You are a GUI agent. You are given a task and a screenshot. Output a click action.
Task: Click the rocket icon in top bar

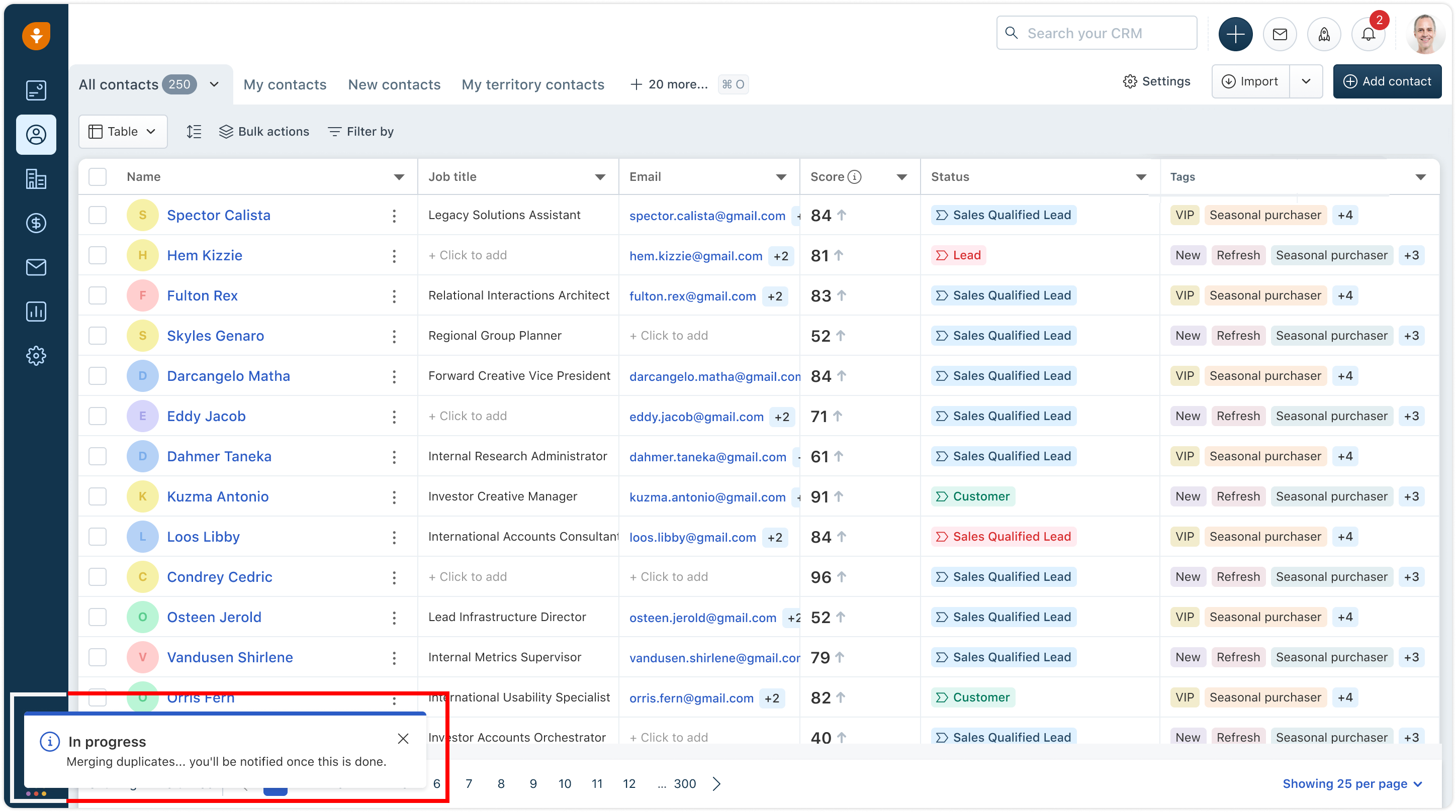[x=1324, y=35]
